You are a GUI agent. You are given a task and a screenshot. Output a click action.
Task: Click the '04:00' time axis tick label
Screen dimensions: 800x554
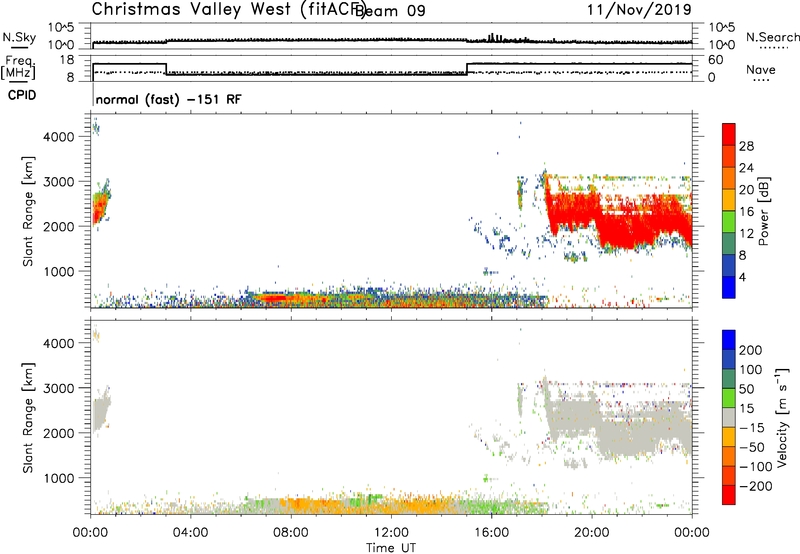point(190,533)
